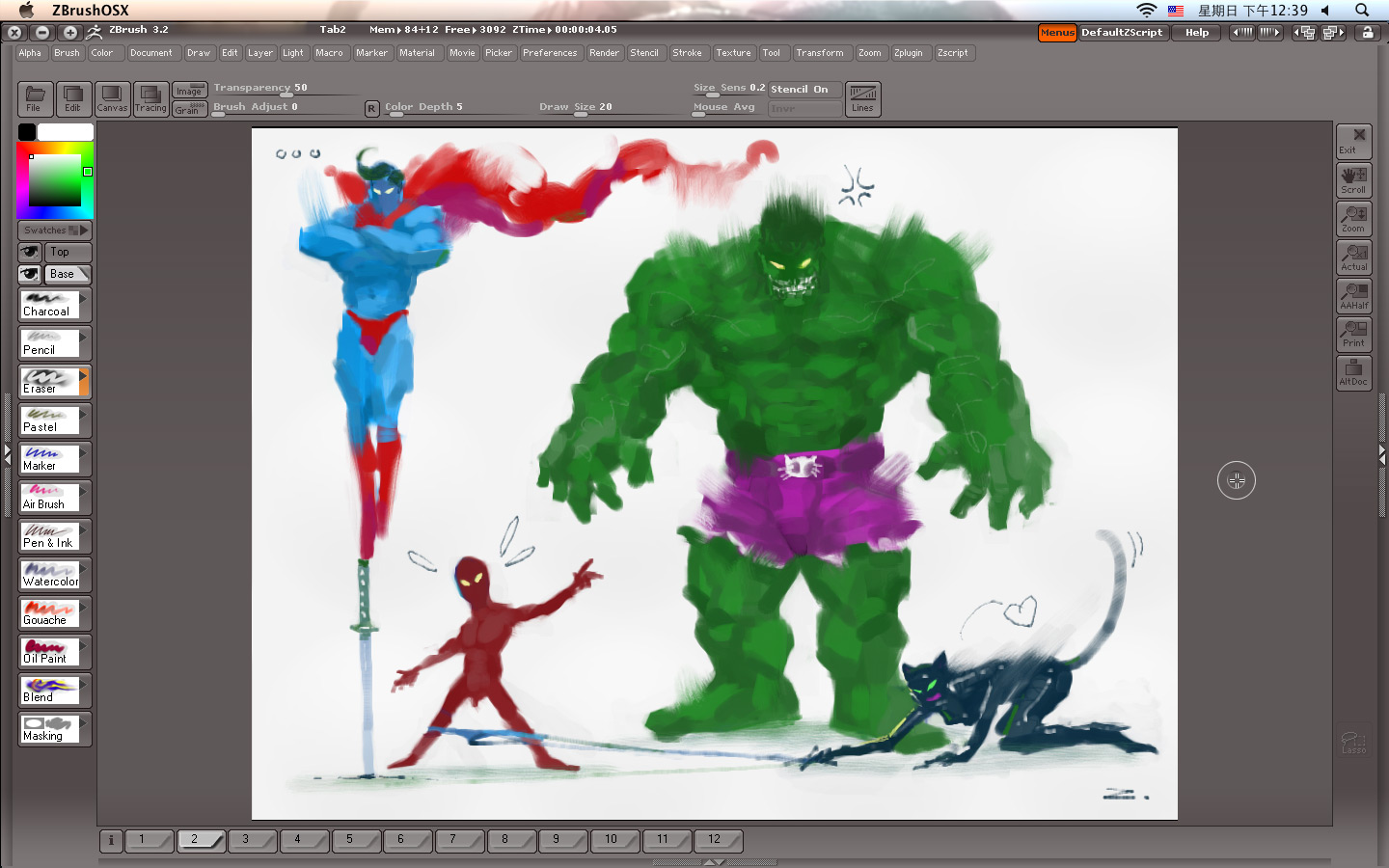Click the Lines icon button

click(862, 99)
